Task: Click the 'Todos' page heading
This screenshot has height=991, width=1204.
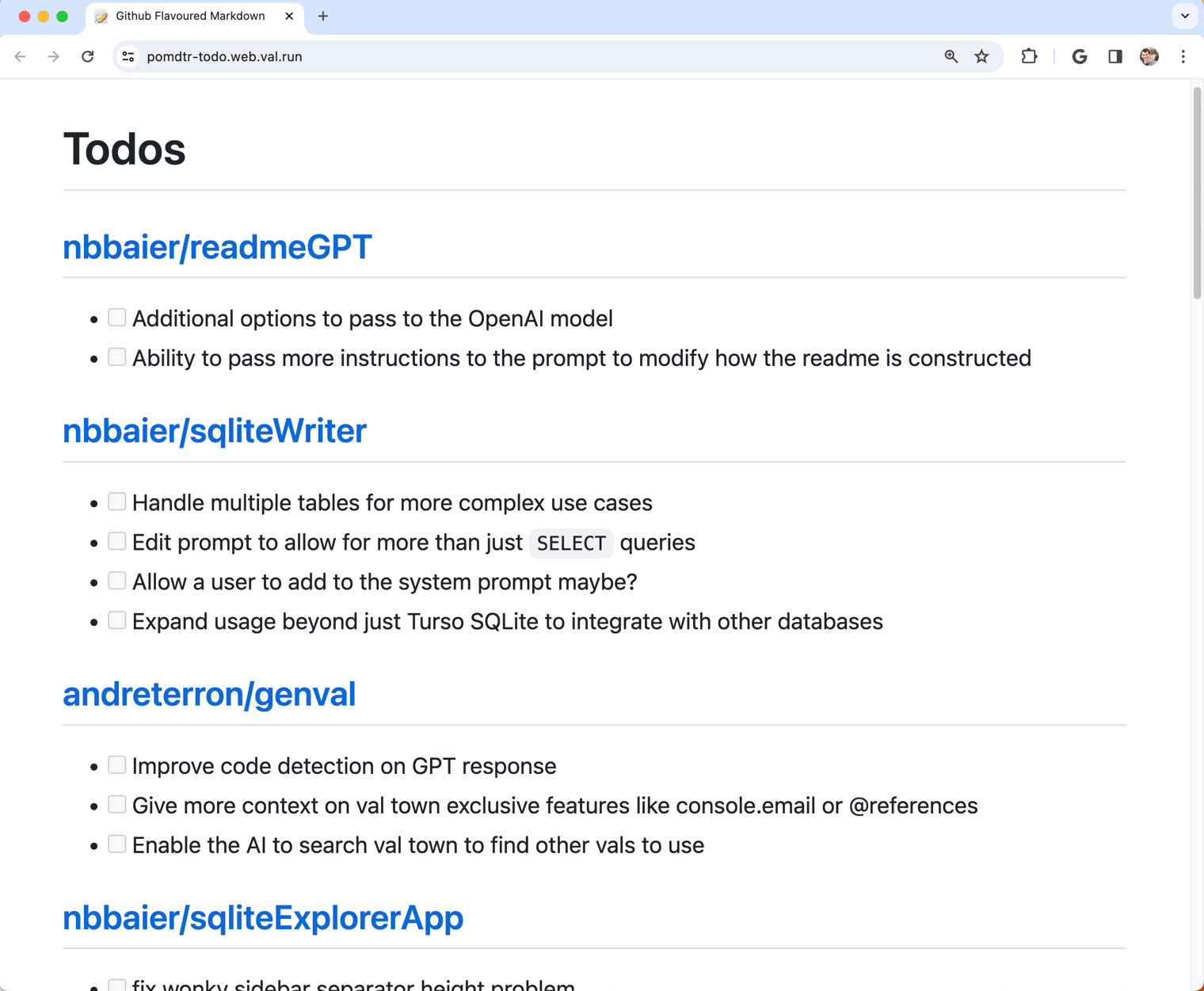Action: [124, 149]
